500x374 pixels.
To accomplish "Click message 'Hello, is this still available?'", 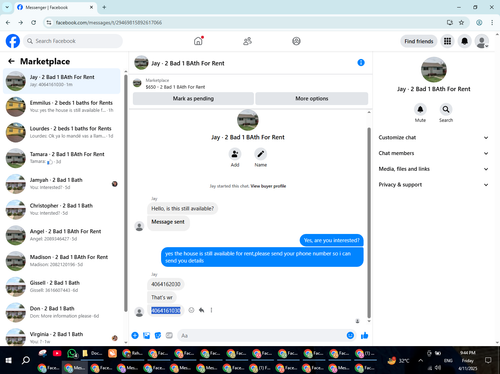I will [182, 208].
